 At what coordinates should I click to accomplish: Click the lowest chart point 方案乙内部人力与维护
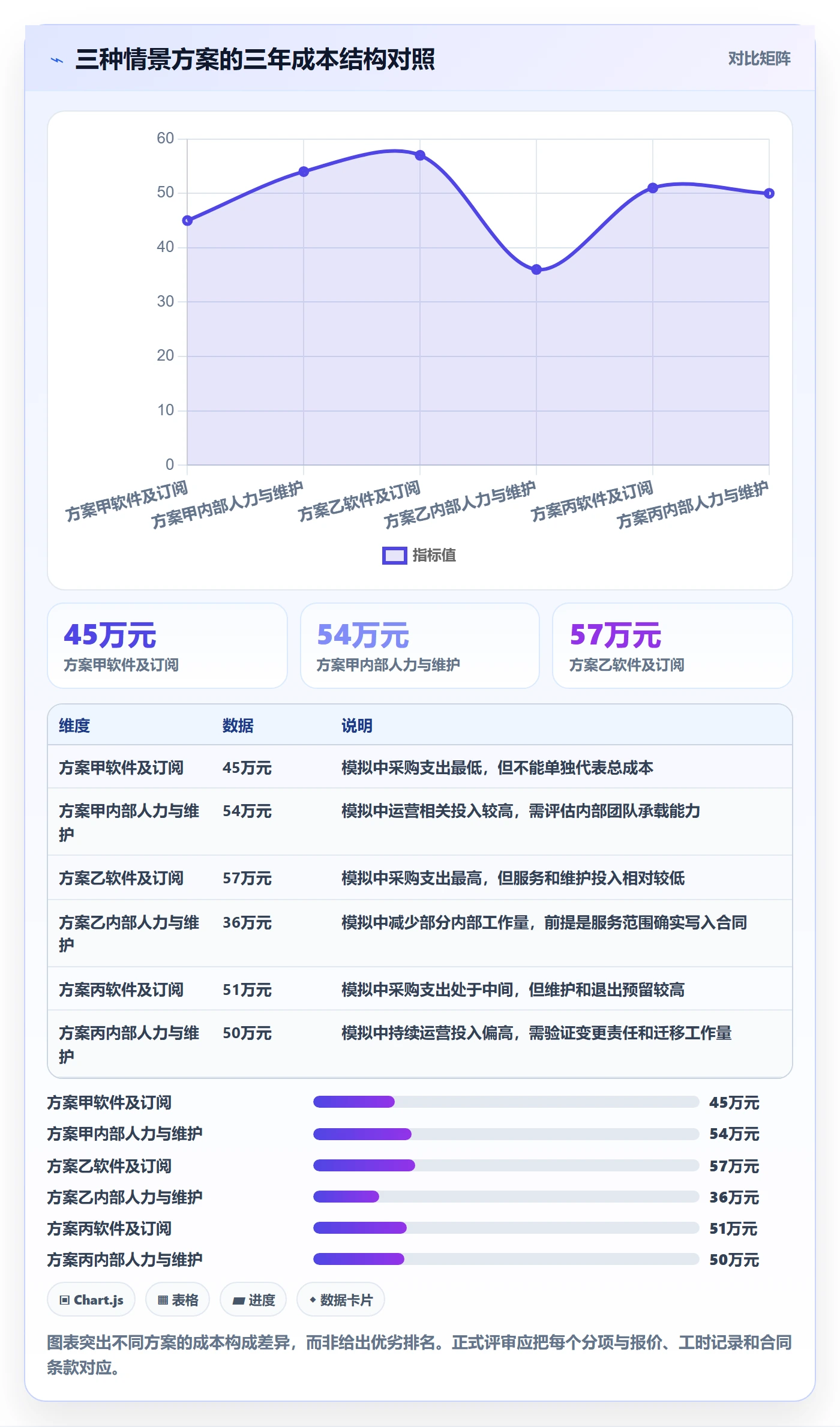click(x=536, y=270)
